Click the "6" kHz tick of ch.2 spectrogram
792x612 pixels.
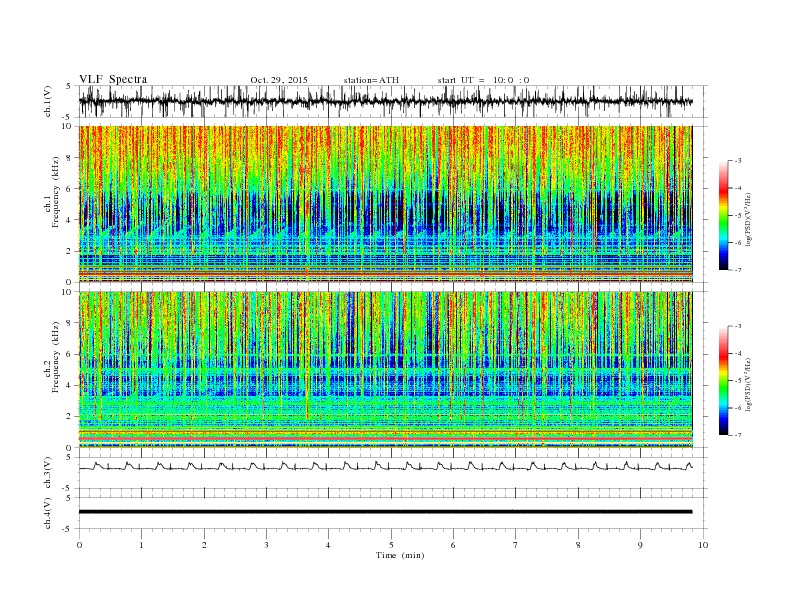[x=69, y=354]
